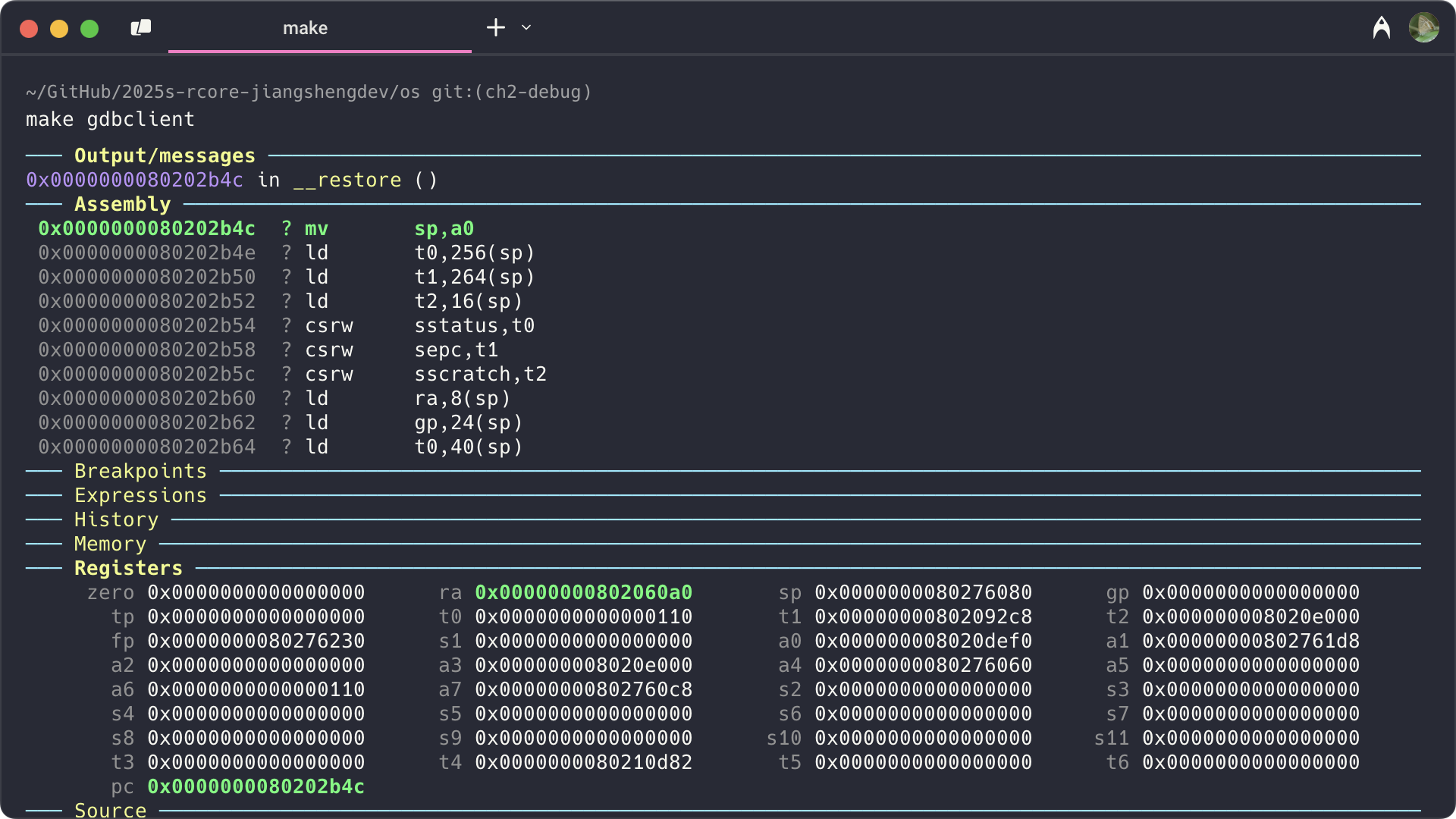Click the red close window button
Viewport: 1456px width, 819px height.
(x=29, y=29)
